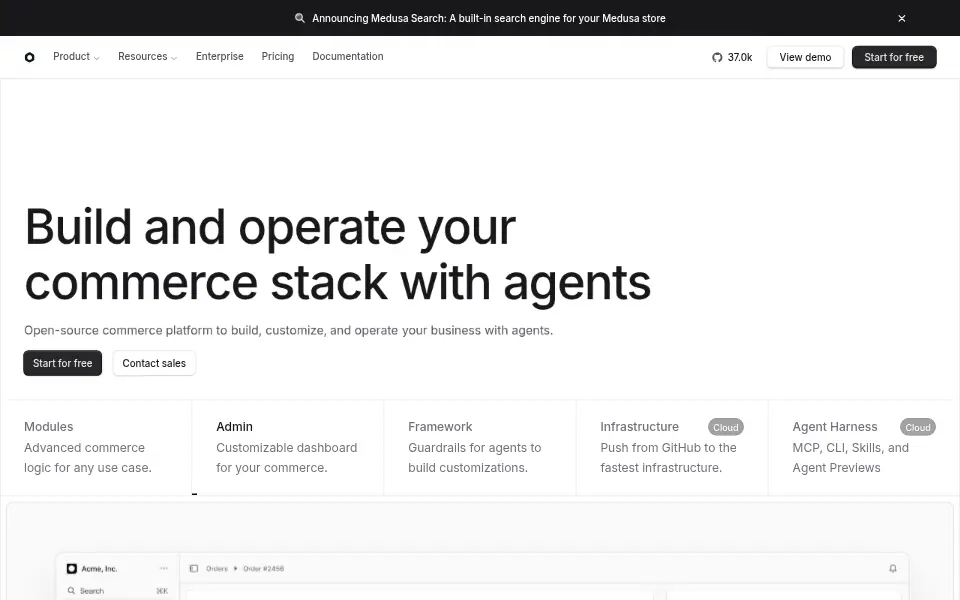Toggle the sidebar icon next to Orders breadcrumb

[194, 568]
